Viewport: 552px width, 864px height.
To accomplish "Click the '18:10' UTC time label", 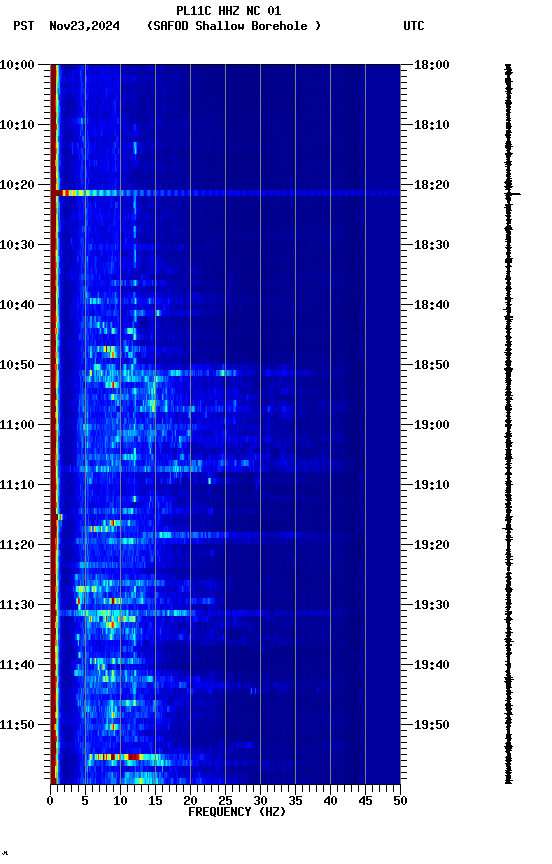I will coord(432,125).
